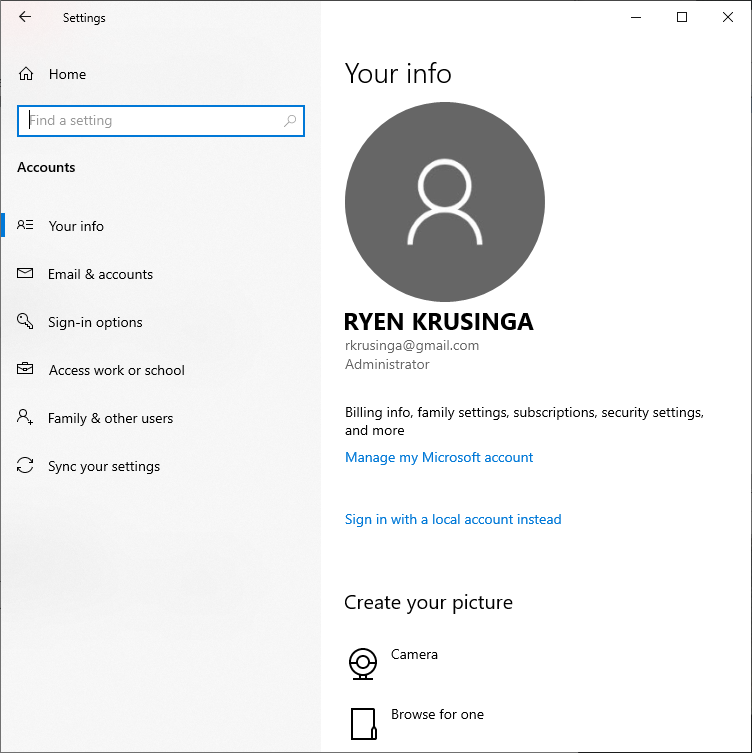Click the Browse for one file icon
The height and width of the screenshot is (753, 752).
(363, 724)
